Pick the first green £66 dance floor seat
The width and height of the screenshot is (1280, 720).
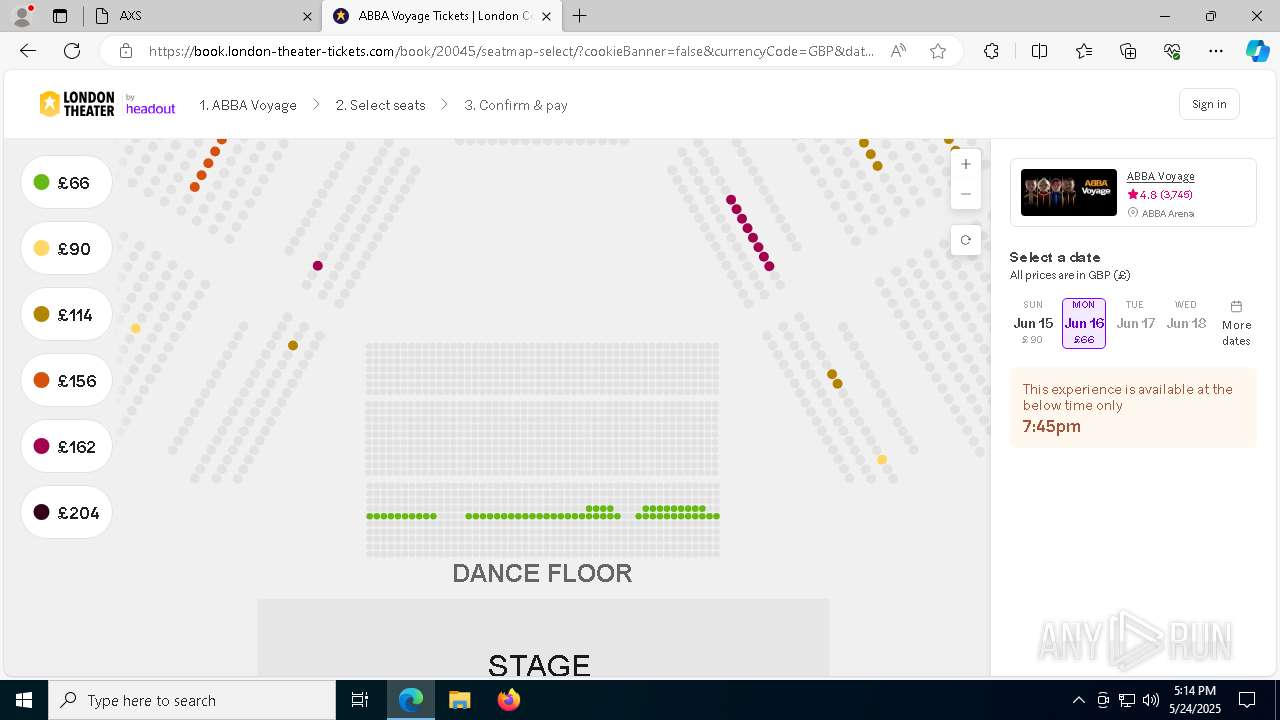[x=370, y=516]
